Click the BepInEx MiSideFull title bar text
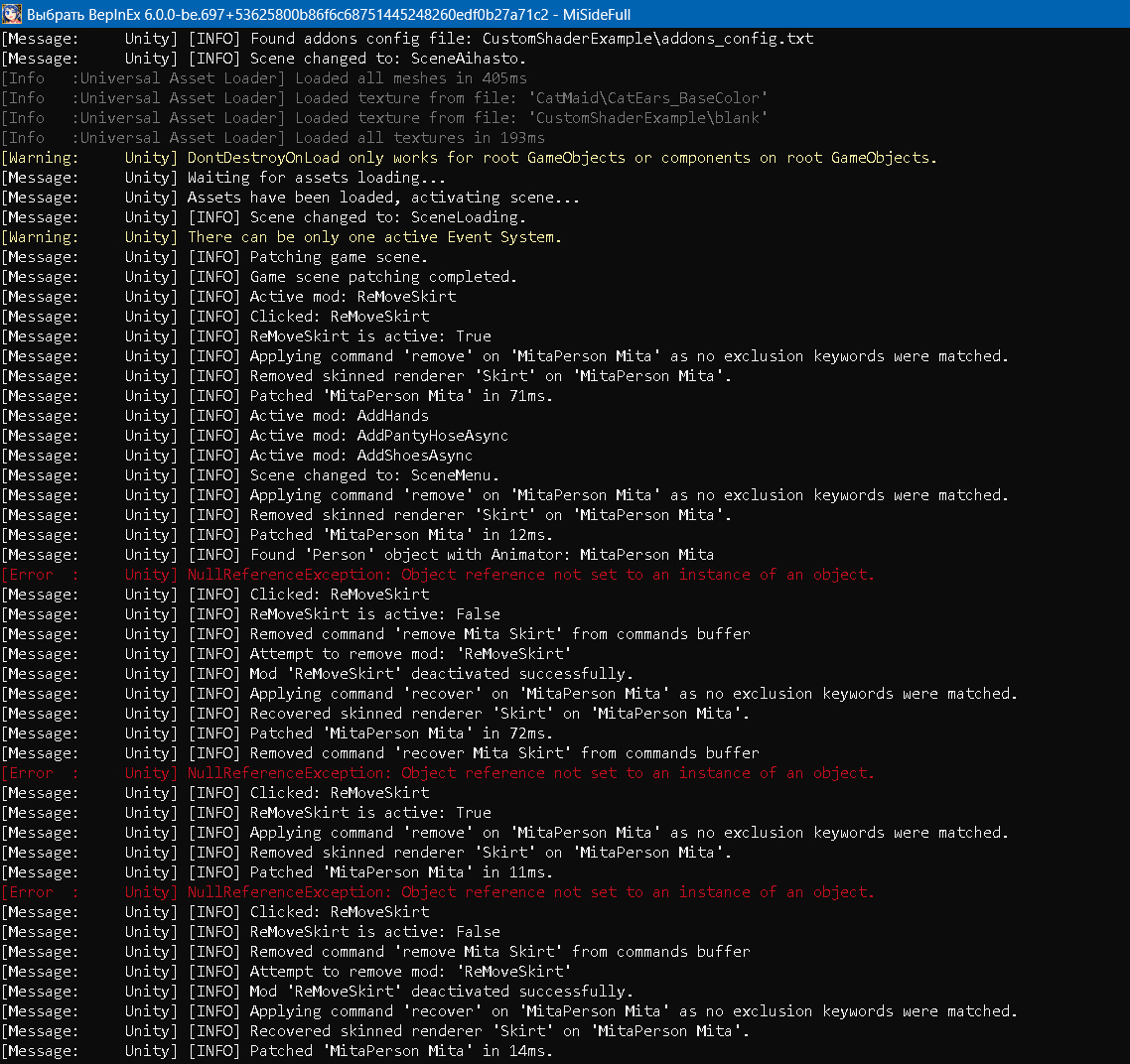The image size is (1130, 1064). 328,15
